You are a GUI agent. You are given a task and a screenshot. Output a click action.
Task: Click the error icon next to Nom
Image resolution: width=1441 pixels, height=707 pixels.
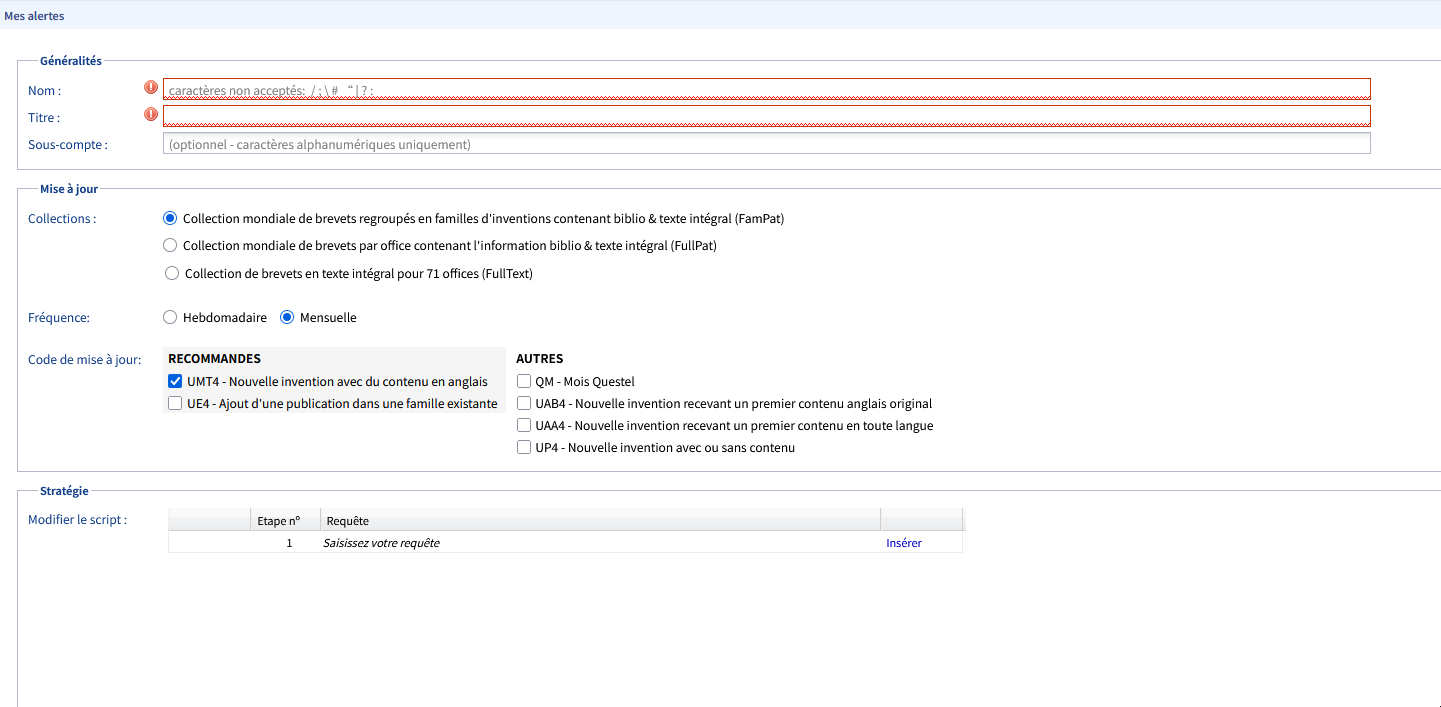151,88
